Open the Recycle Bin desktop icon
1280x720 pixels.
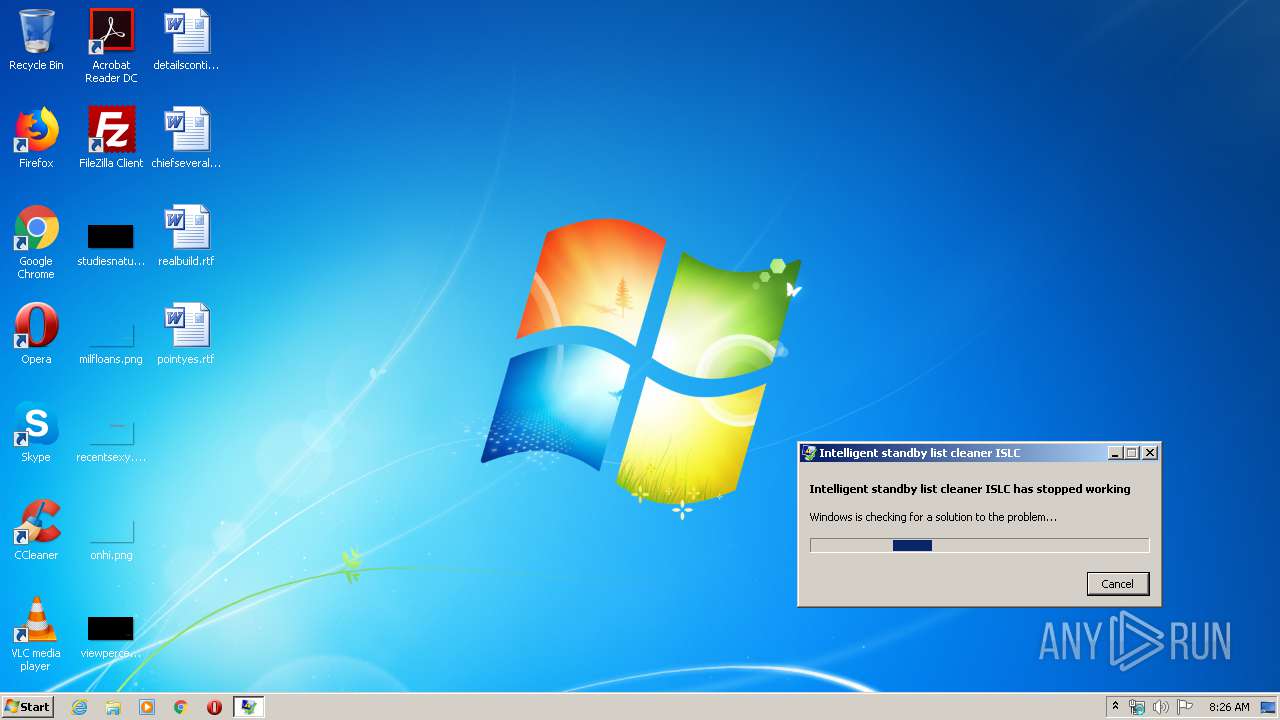pyautogui.click(x=36, y=40)
